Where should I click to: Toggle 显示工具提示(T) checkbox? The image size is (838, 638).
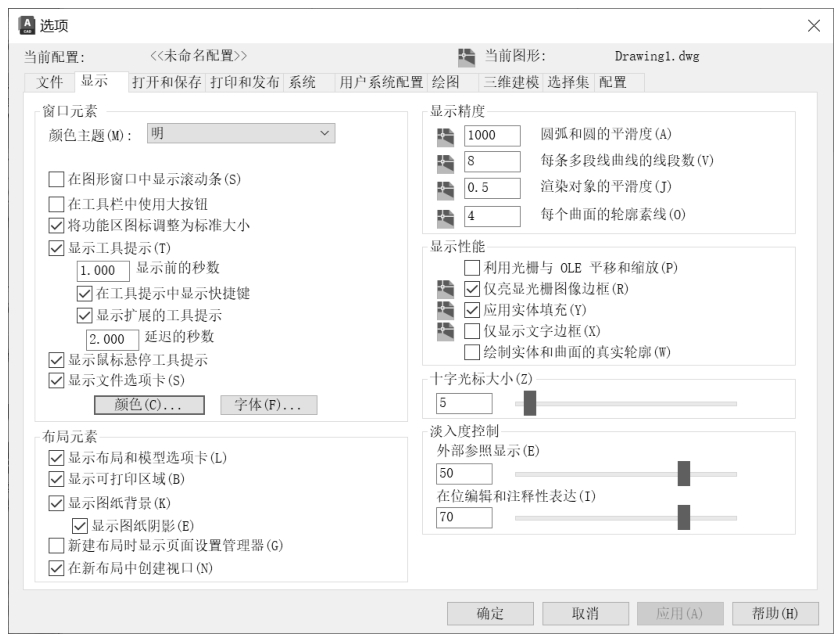tap(56, 248)
